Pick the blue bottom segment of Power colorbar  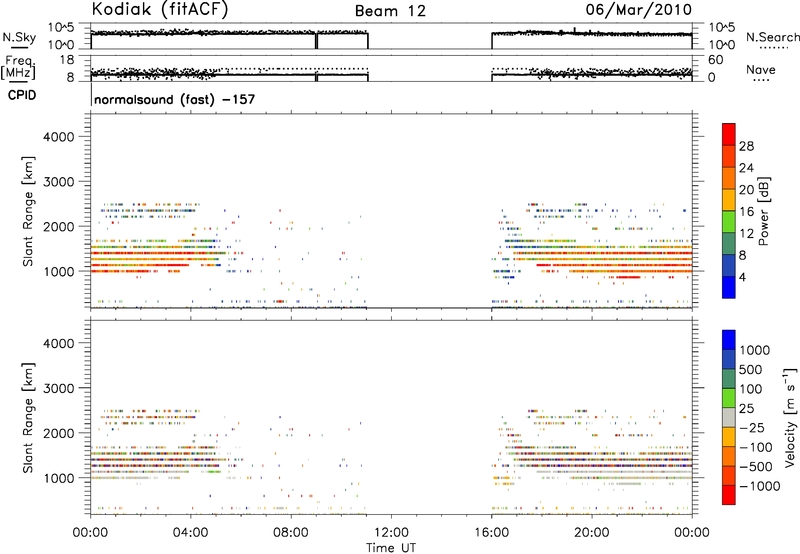(x=729, y=287)
